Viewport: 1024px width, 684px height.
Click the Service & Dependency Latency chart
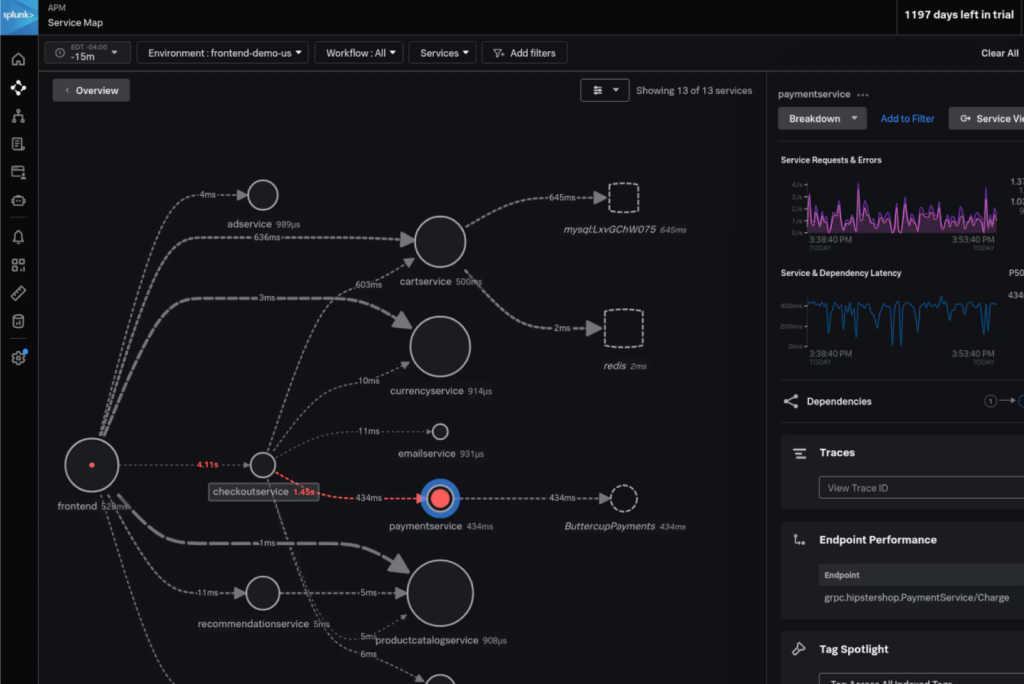point(901,320)
